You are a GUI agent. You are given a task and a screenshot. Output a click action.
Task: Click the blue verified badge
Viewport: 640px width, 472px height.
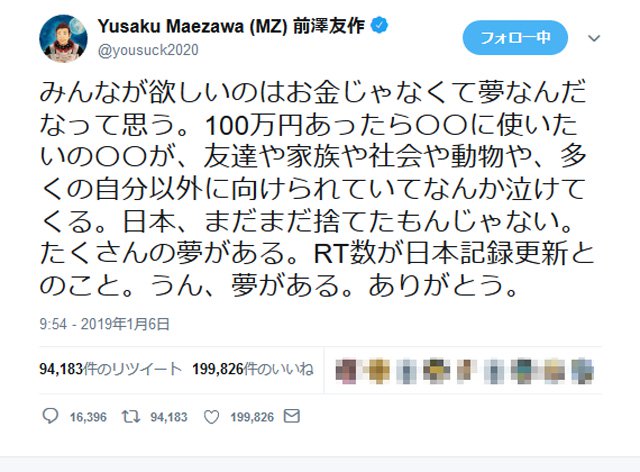pos(379,26)
